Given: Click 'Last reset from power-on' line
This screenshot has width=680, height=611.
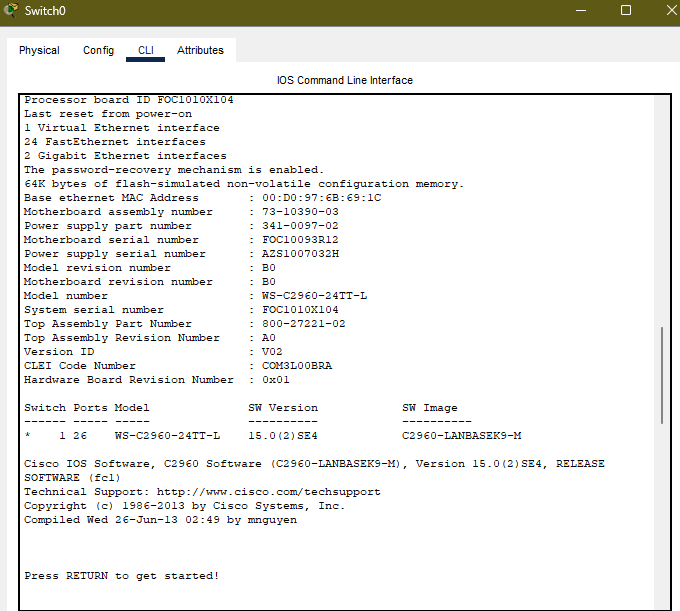Looking at the screenshot, I should pyautogui.click(x=108, y=114).
